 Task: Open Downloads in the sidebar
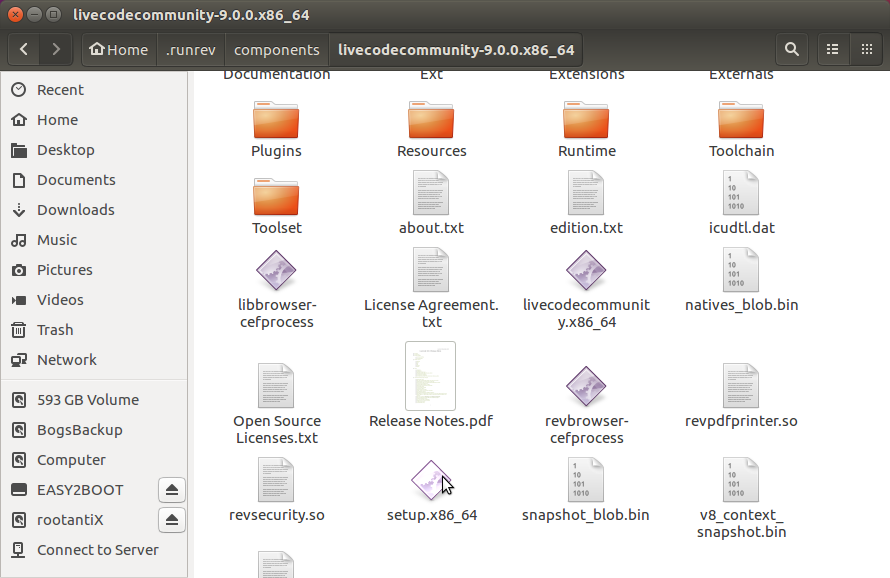click(94, 210)
